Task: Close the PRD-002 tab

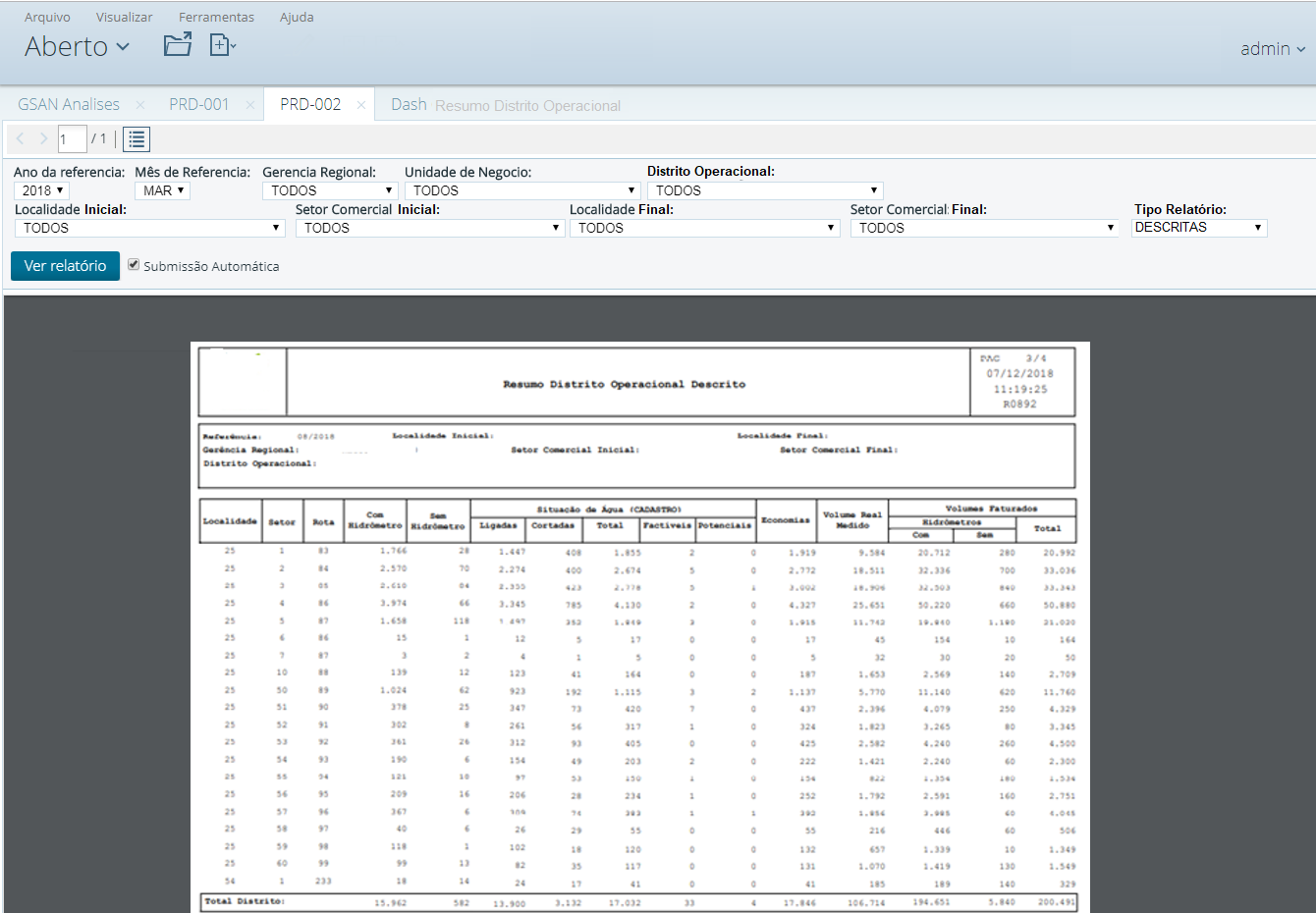Action: [x=361, y=105]
